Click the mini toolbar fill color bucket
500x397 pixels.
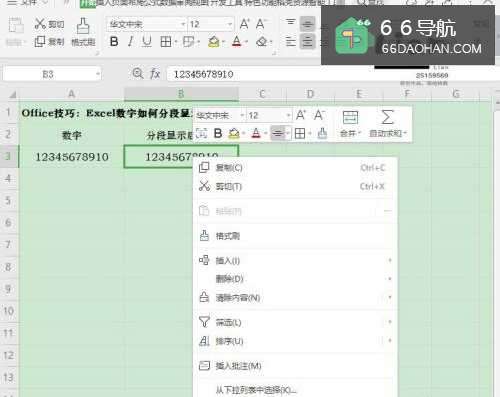[x=234, y=134]
